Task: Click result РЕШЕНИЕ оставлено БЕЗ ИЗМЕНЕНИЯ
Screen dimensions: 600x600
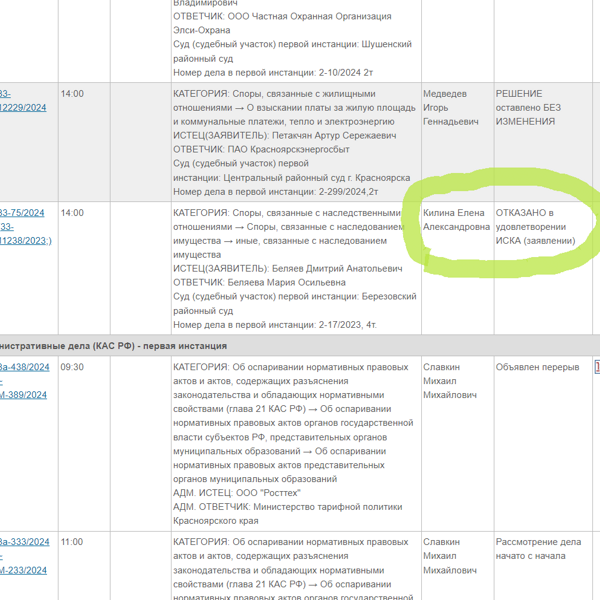Action: tap(528, 108)
